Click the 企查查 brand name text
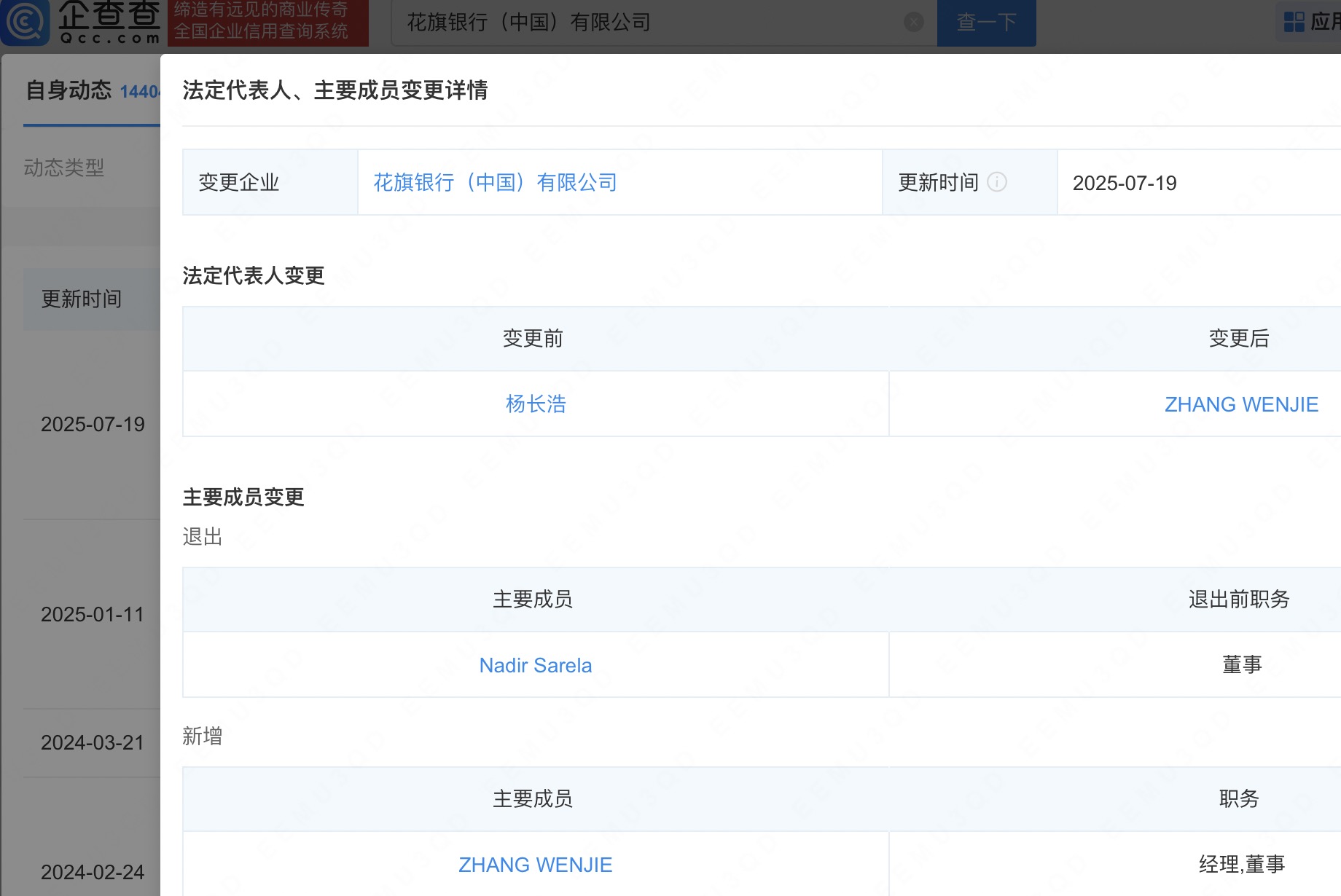Image resolution: width=1341 pixels, height=896 pixels. click(x=109, y=15)
